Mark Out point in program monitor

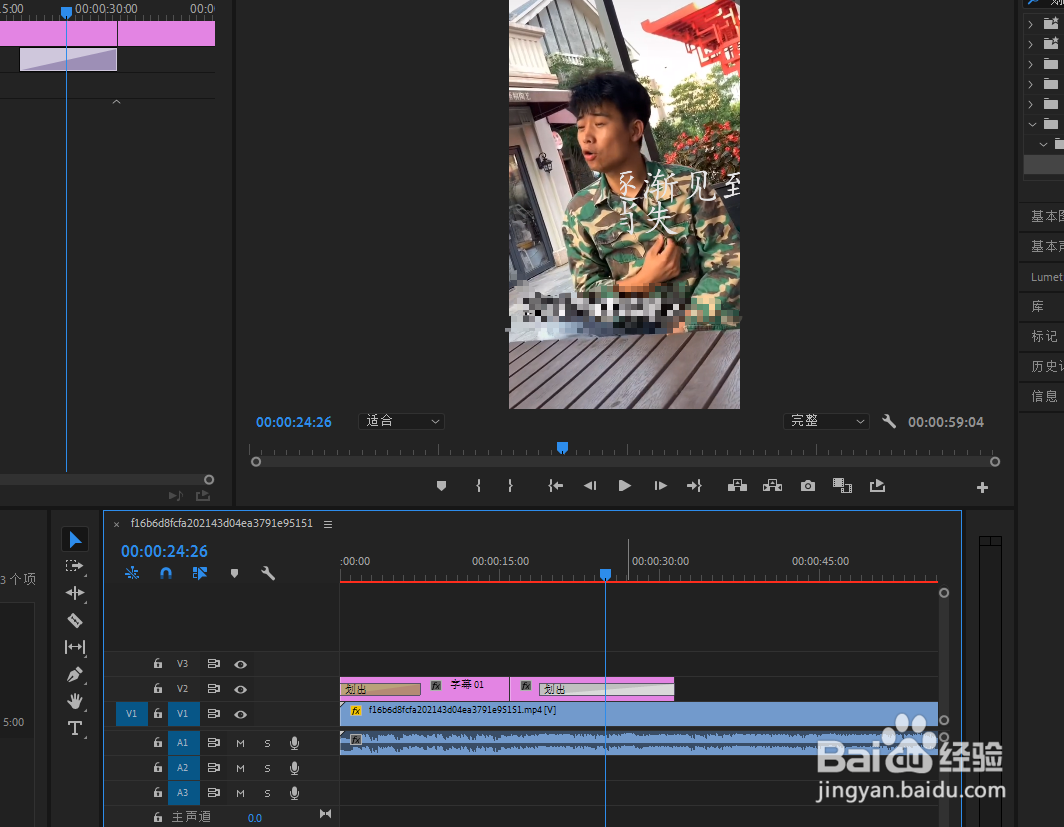point(510,486)
